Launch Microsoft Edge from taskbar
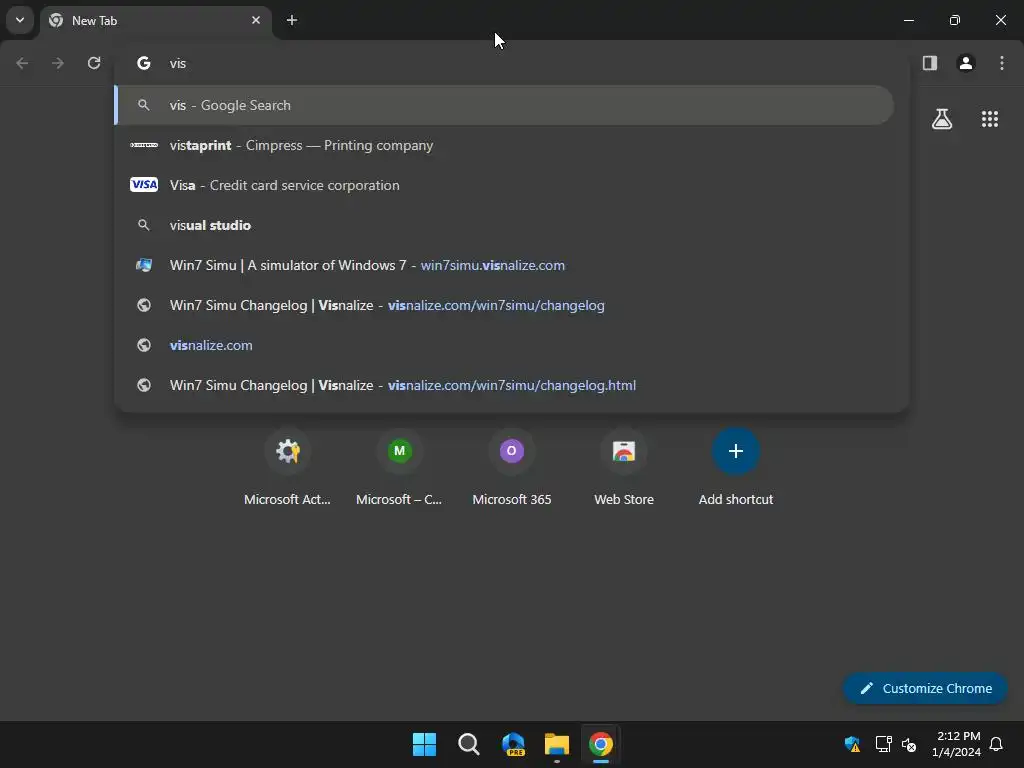 pos(513,744)
